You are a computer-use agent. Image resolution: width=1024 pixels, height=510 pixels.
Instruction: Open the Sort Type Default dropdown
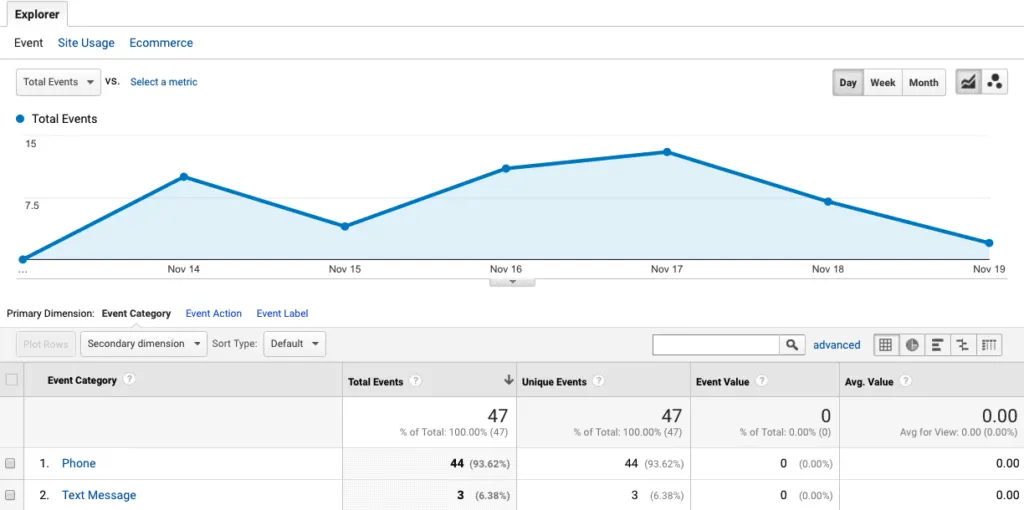(295, 344)
